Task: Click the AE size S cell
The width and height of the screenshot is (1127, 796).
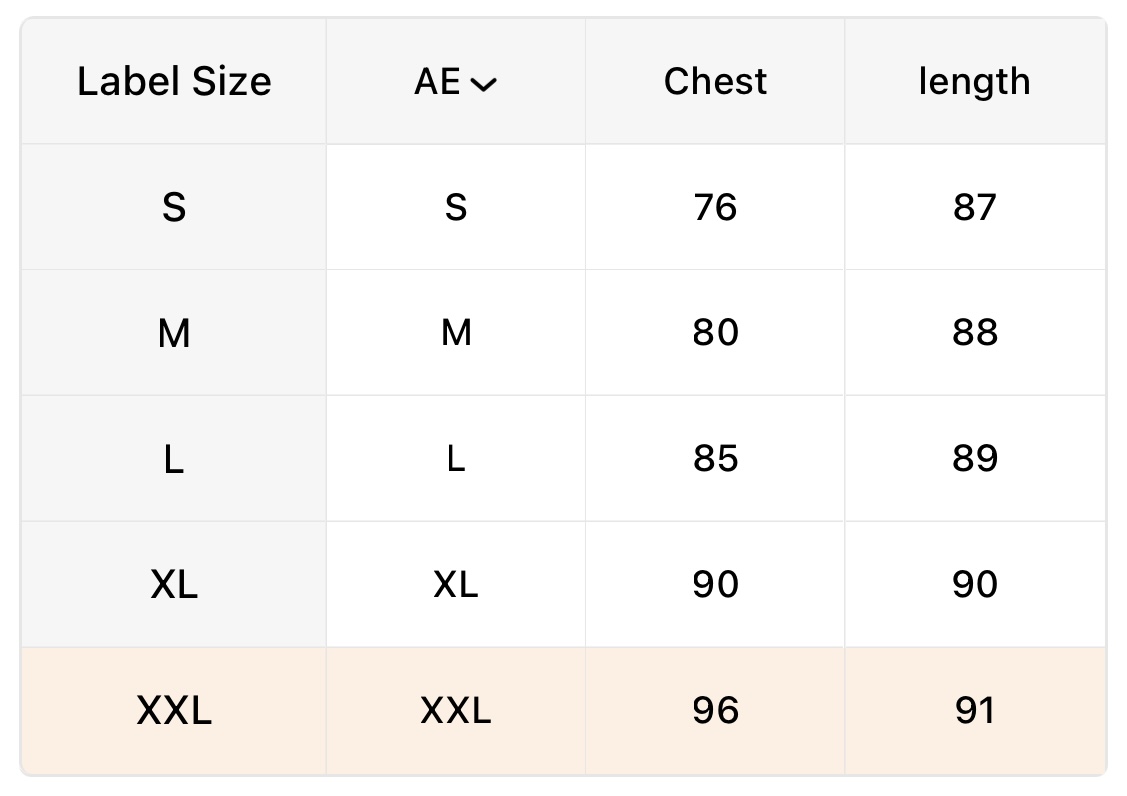Action: 456,207
